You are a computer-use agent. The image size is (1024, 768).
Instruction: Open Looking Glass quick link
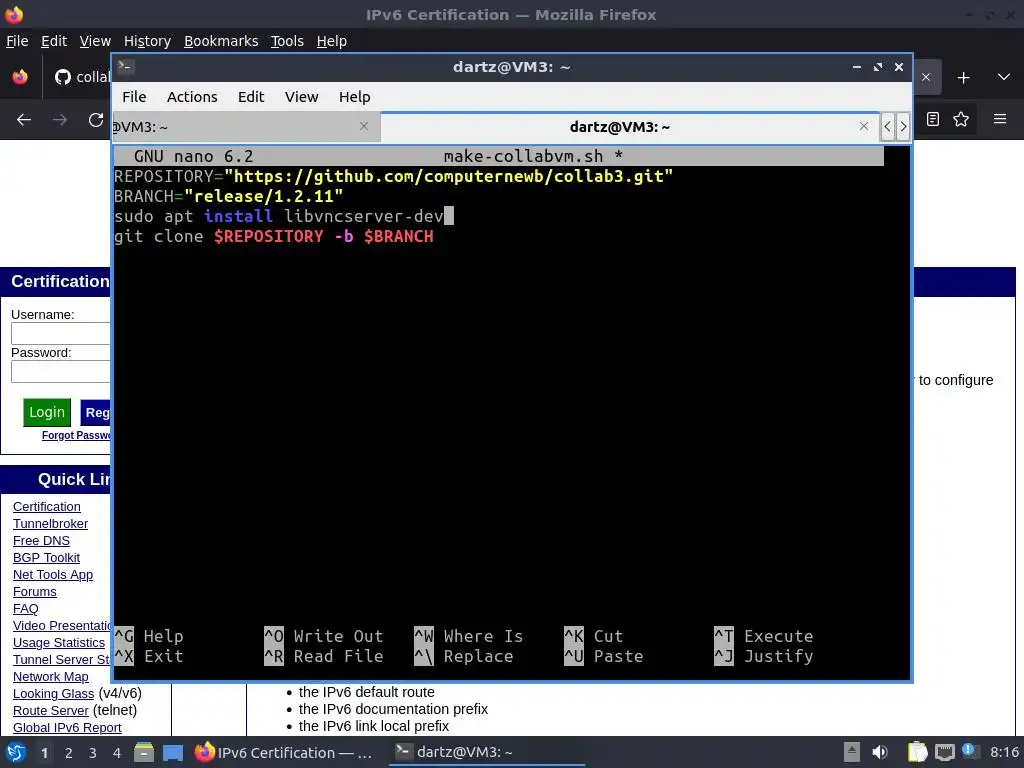[x=54, y=694]
